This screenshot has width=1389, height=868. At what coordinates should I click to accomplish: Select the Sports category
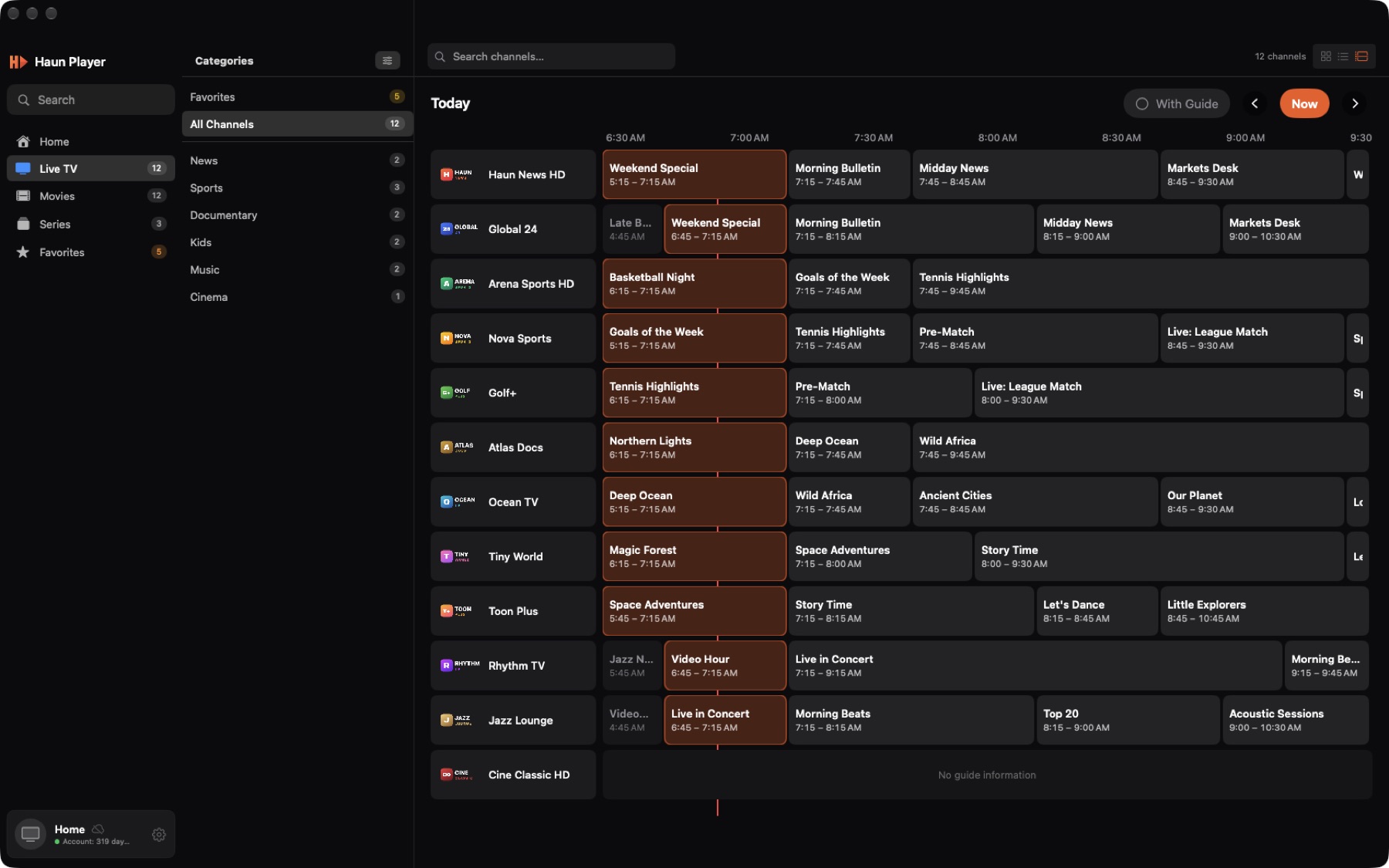tap(297, 188)
